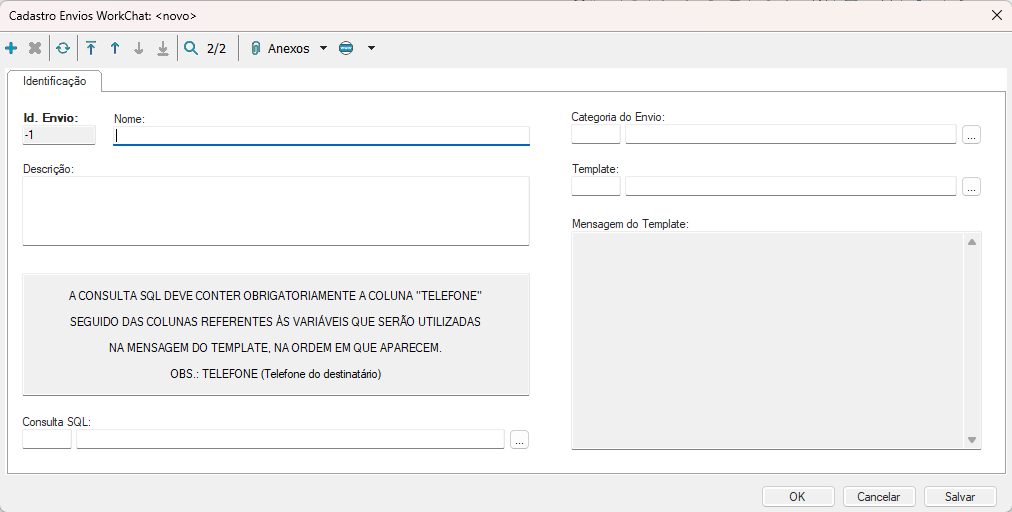Open the Categoria do Envio lookup button
Image resolution: width=1012 pixels, height=512 pixels.
click(x=972, y=135)
